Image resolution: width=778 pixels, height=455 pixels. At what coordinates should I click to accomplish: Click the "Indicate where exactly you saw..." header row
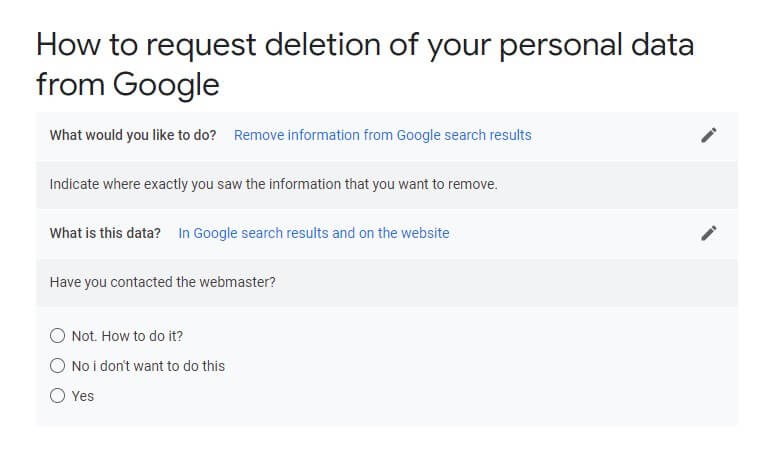[x=387, y=185]
